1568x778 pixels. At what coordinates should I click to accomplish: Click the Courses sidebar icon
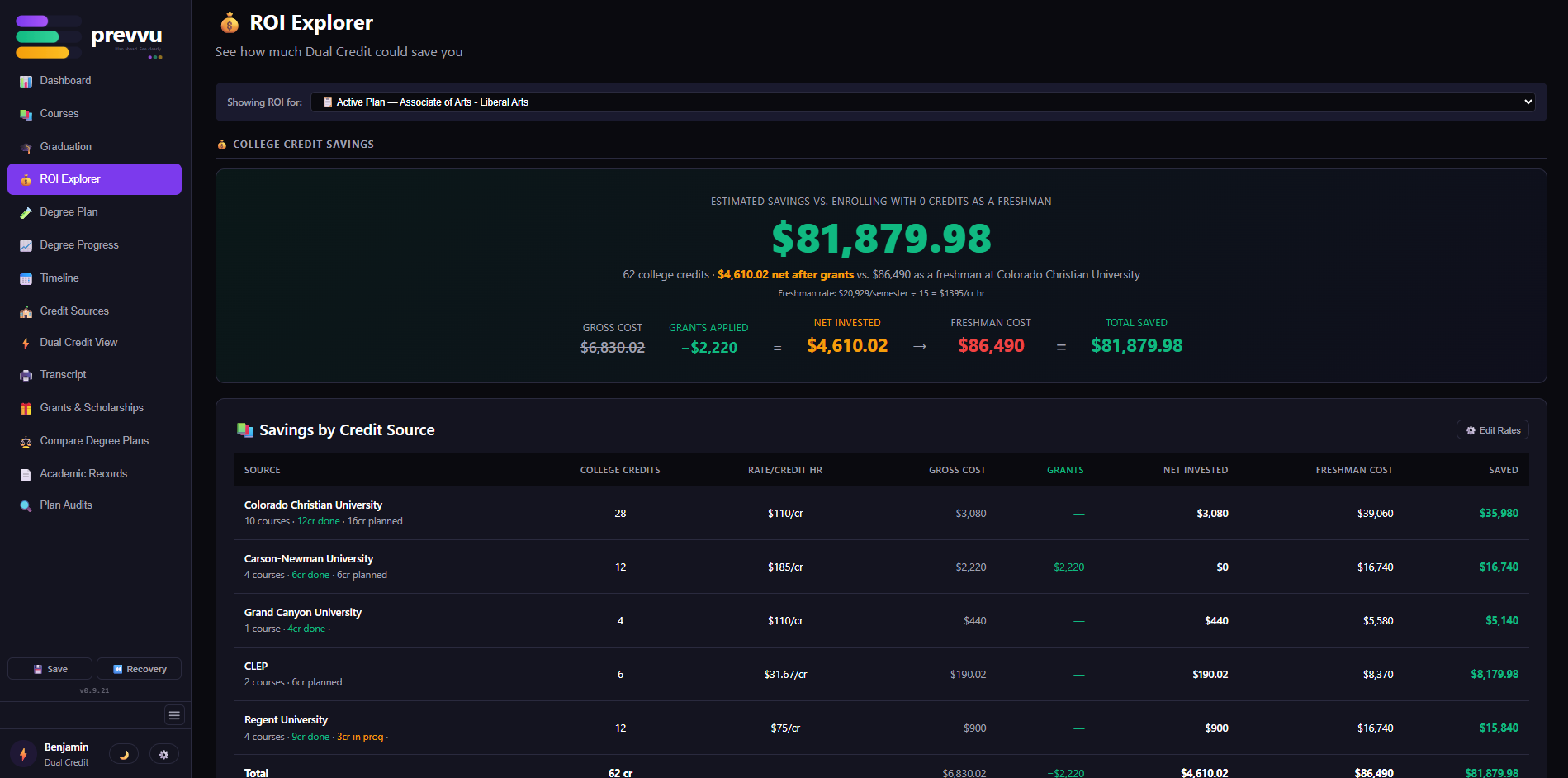click(26, 114)
